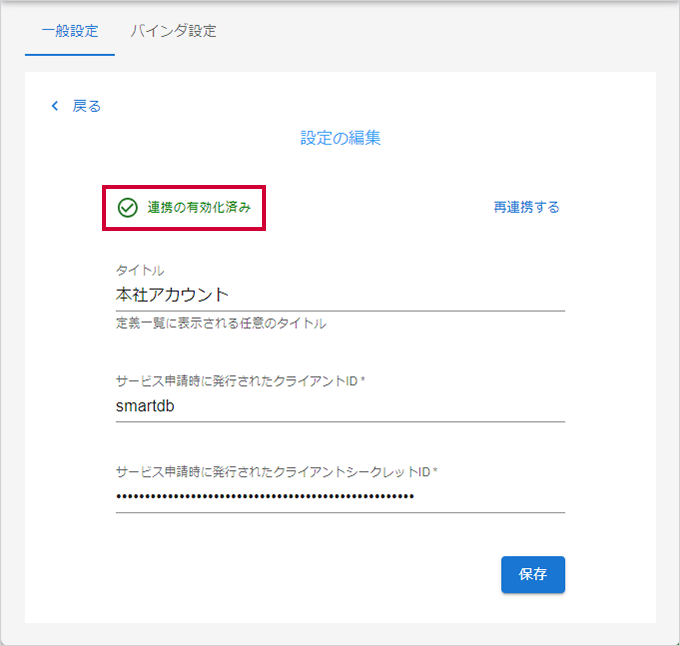Click the helper text 定義一覧に表示される任意のタイトル
Screen dimensions: 680x646
coord(221,324)
